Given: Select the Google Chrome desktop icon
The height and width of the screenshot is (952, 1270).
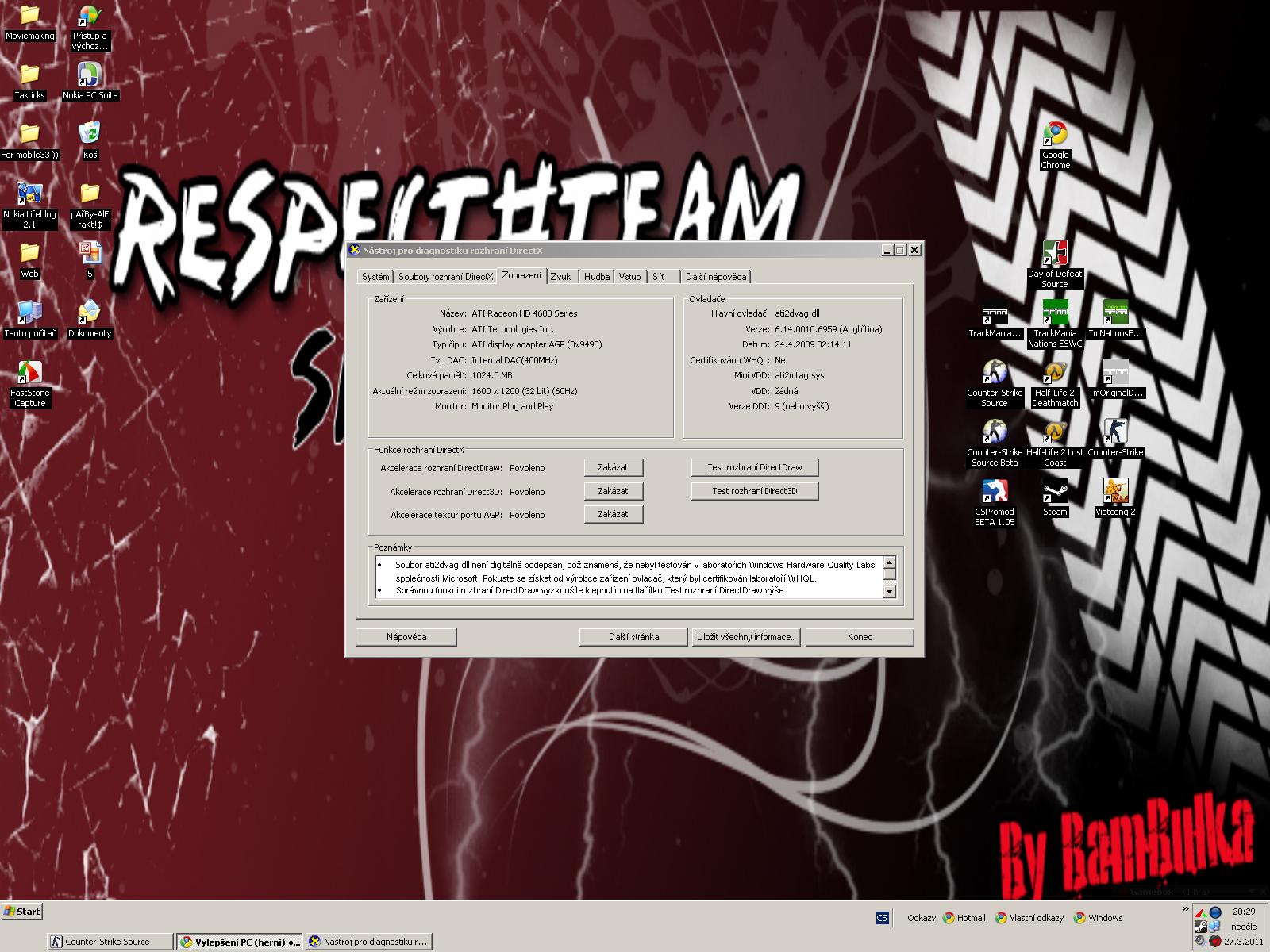Looking at the screenshot, I should [x=1055, y=146].
